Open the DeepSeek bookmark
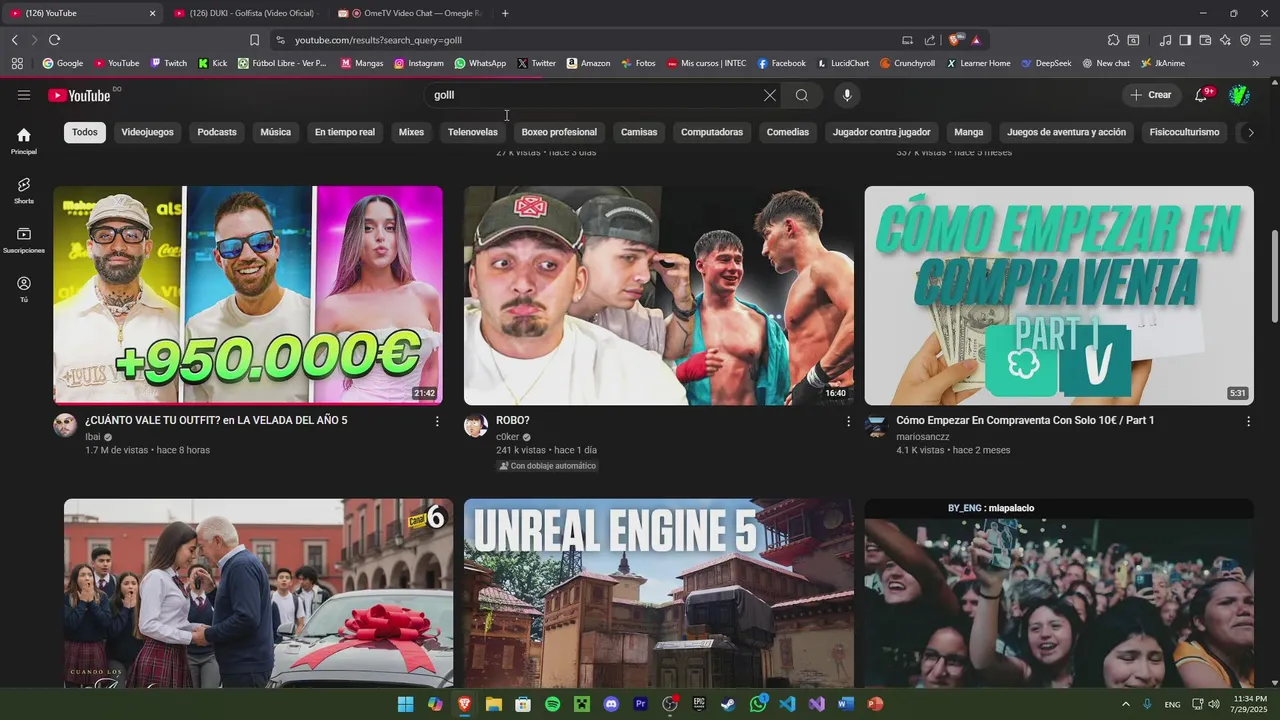The width and height of the screenshot is (1280, 720). point(1045,63)
